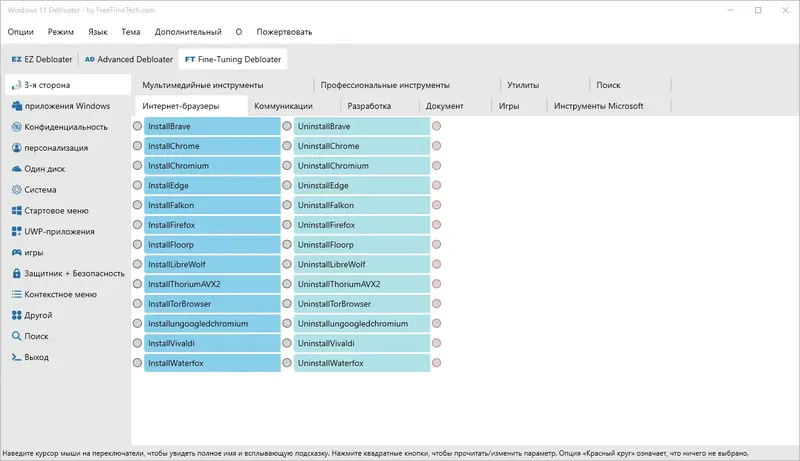This screenshot has width=800, height=461.
Task: Open the персонализация sidebar icon
Action: pos(17,148)
